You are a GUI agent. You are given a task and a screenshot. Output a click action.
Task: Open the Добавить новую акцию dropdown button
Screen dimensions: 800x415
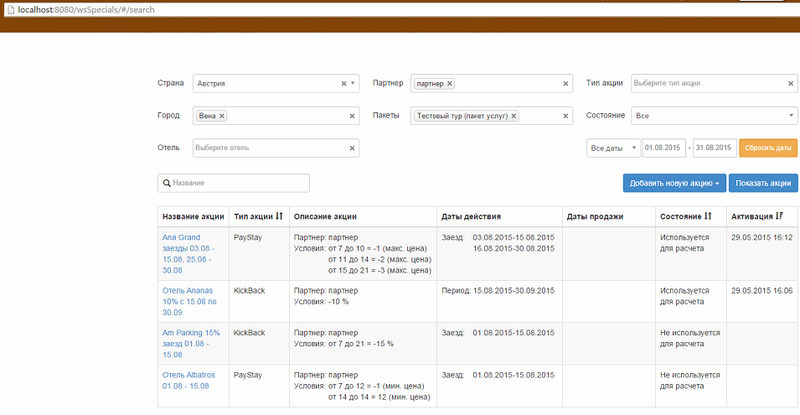pos(674,183)
